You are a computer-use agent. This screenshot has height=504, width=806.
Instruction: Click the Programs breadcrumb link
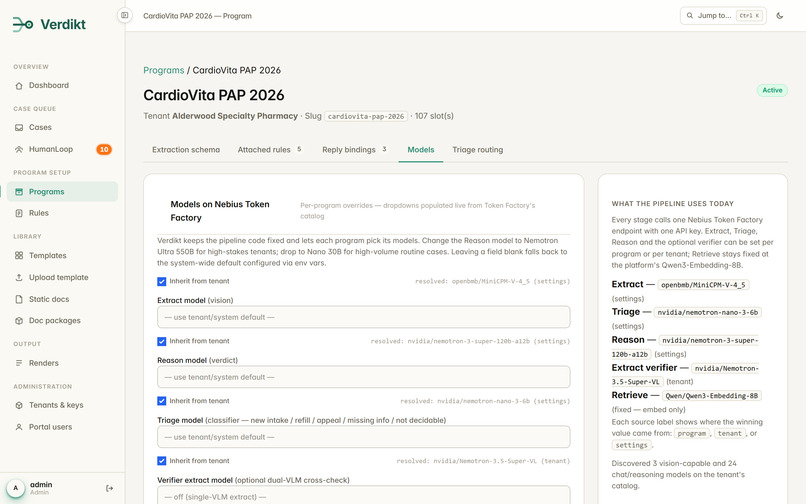point(163,70)
